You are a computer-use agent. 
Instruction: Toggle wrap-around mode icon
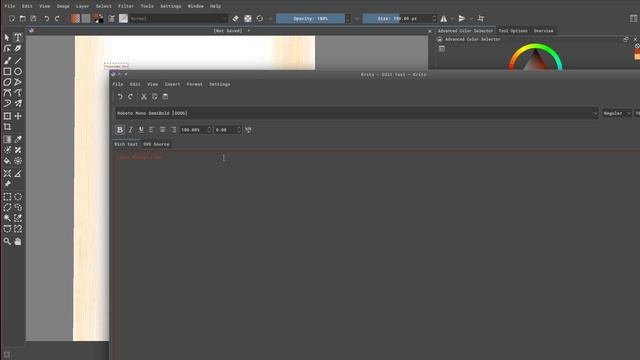[x=481, y=18]
